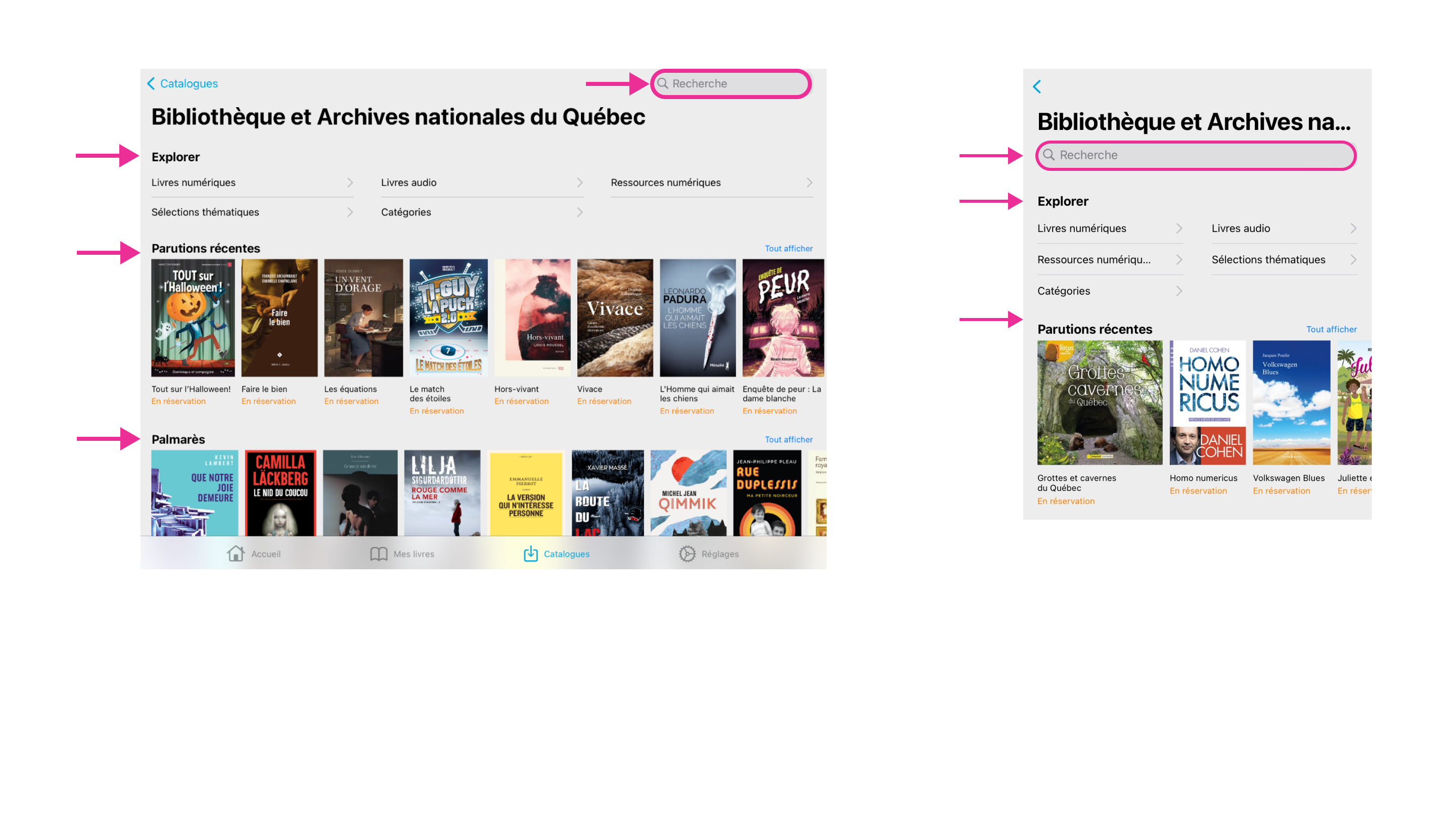Open Ressources numériques row in the left screen
Viewport: 1456px width, 819px height.
(712, 183)
